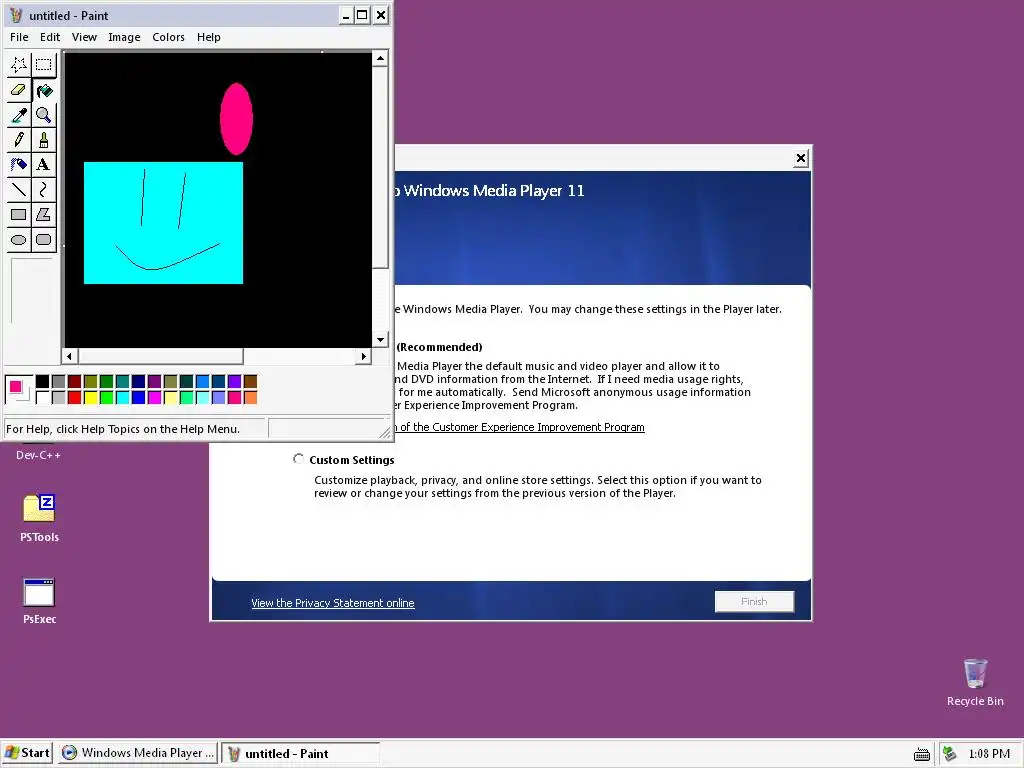Choose the Rectangle shape tool
The height and width of the screenshot is (768, 1024).
point(19,214)
